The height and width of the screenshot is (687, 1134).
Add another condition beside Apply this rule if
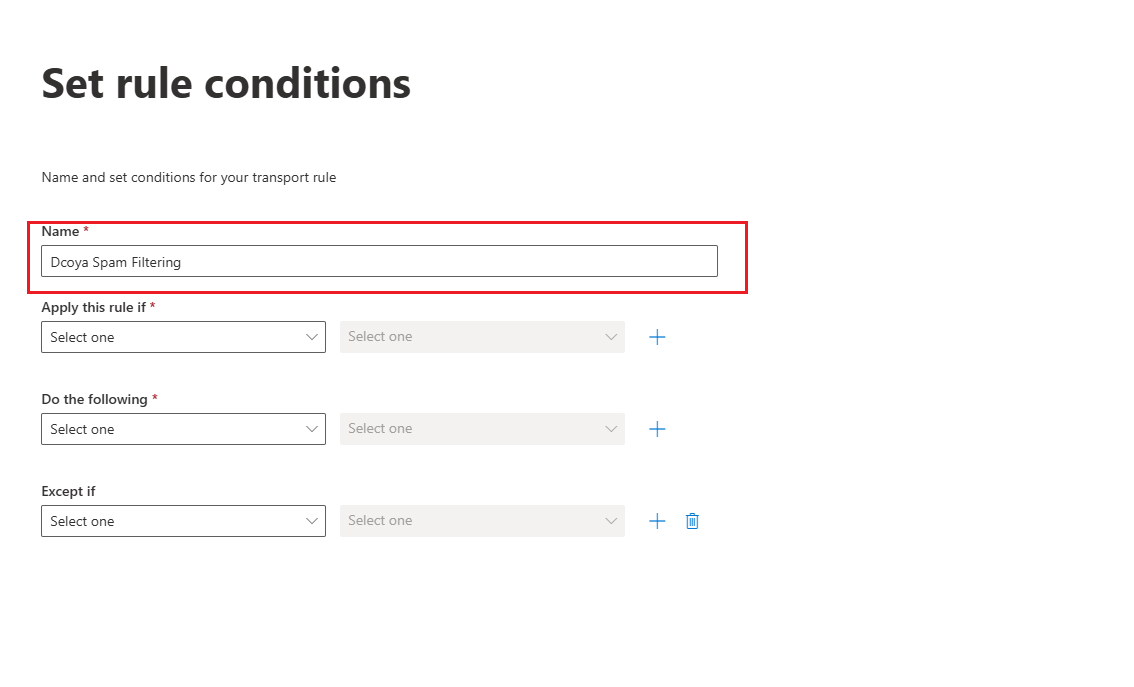657,337
